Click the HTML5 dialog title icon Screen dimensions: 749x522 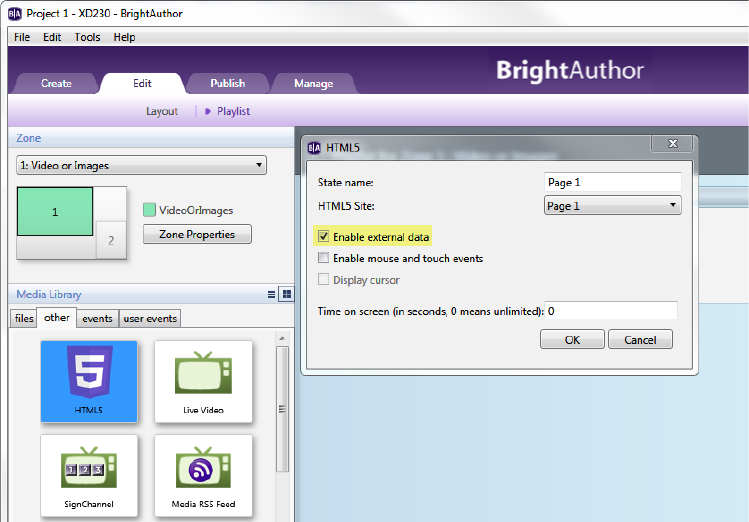point(314,148)
